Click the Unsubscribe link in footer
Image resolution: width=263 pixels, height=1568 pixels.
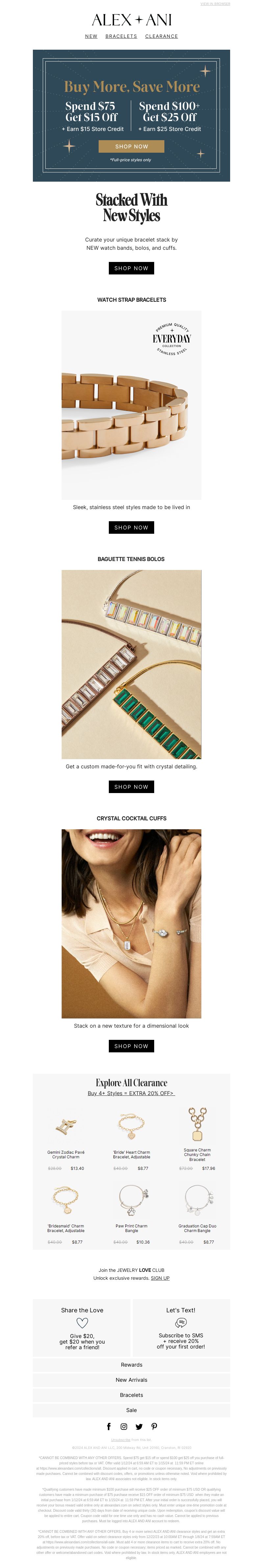tap(121, 1440)
